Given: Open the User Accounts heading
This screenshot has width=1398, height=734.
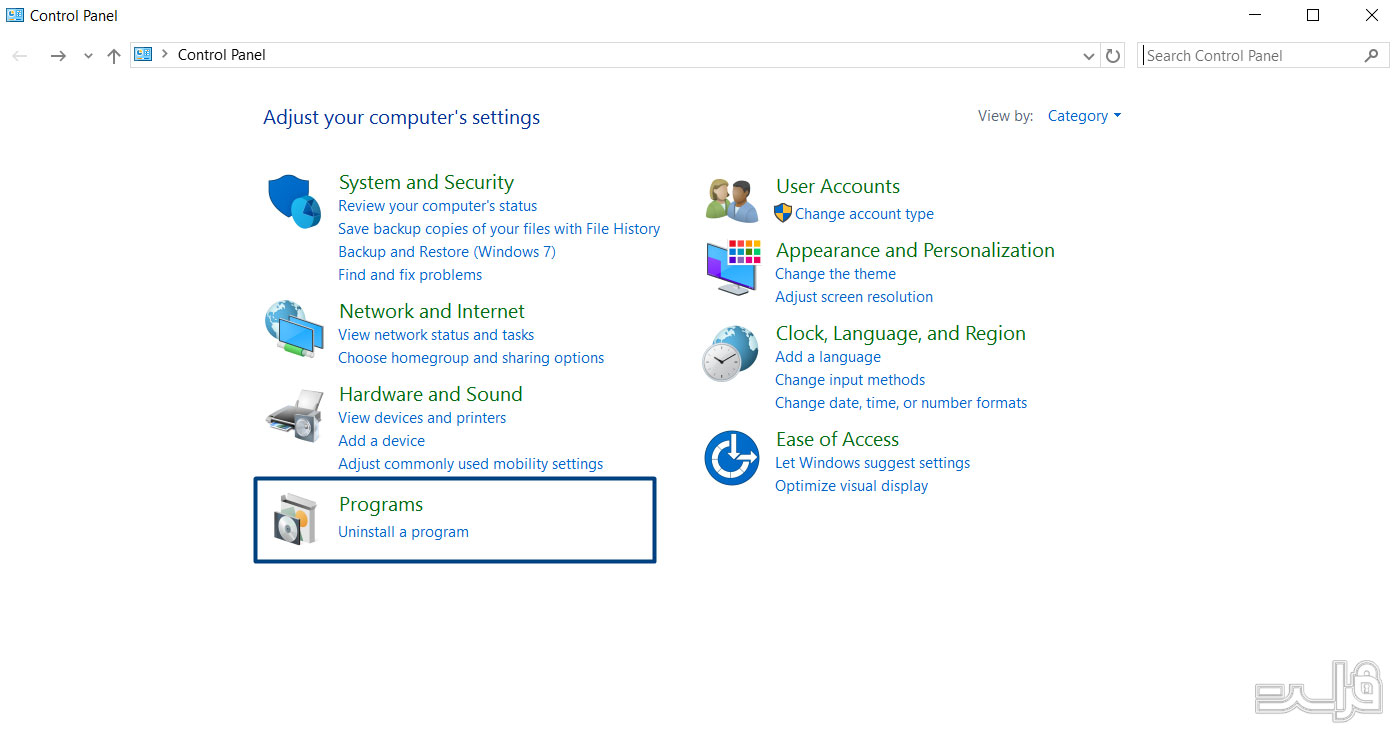Looking at the screenshot, I should (838, 186).
